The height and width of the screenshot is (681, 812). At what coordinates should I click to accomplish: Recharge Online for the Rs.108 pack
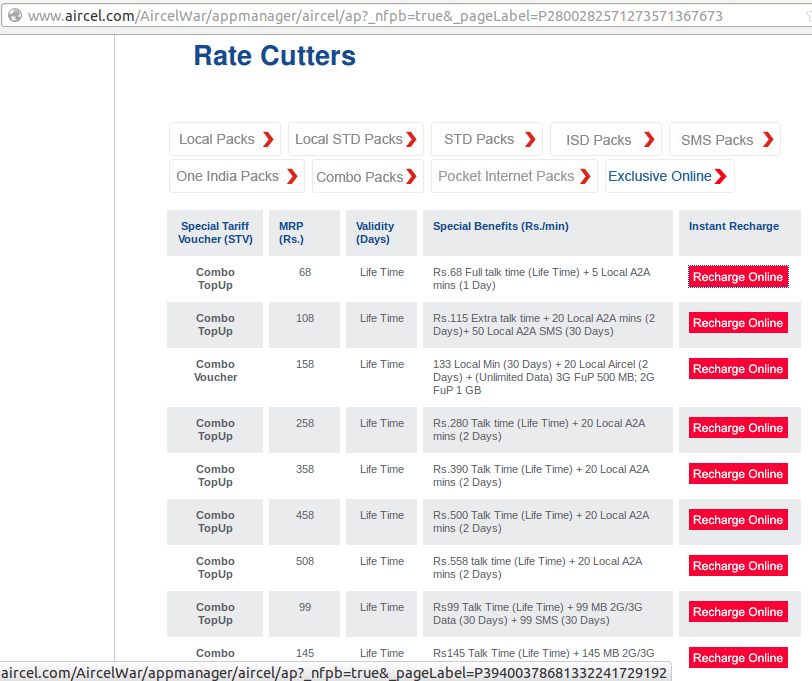point(738,323)
